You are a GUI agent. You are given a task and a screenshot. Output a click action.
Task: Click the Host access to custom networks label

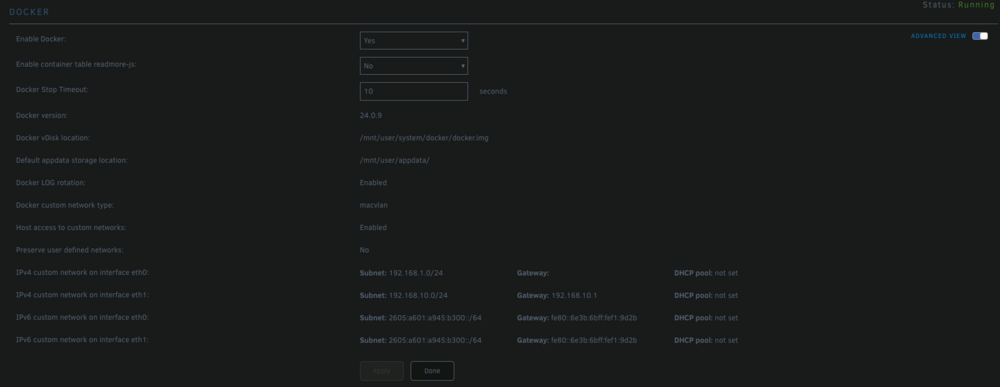(x=71, y=228)
